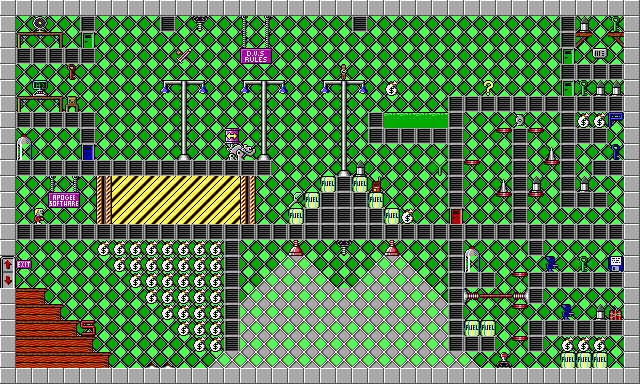This screenshot has width=640, height=384.
Task: Click the elevator up arrow
Action: pyautogui.click(x=8, y=264)
